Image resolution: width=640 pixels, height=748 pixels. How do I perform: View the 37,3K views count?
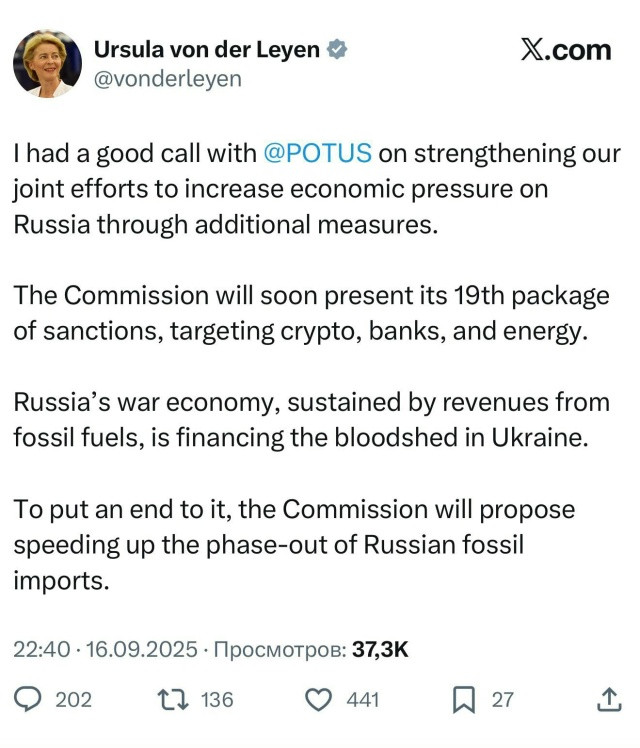pyautogui.click(x=380, y=649)
